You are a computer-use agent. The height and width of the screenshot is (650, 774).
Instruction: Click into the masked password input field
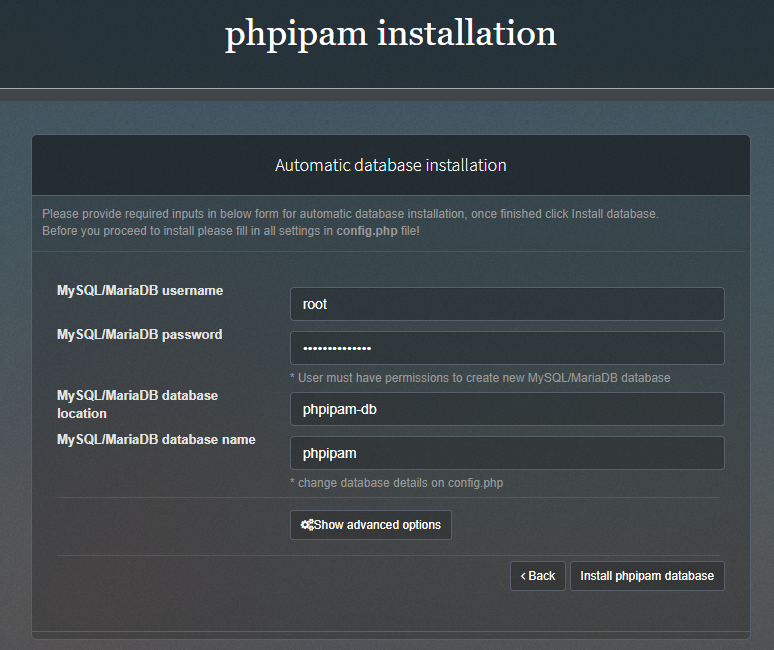tap(506, 348)
